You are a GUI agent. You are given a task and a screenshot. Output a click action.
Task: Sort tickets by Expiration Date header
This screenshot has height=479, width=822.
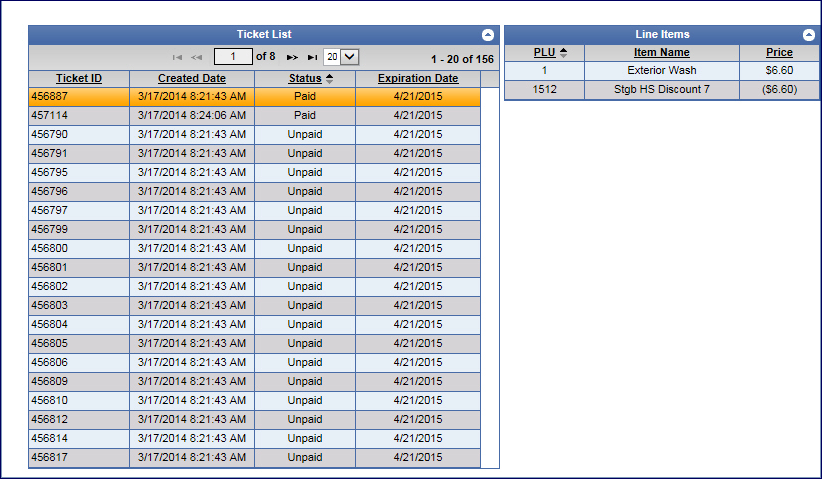418,78
